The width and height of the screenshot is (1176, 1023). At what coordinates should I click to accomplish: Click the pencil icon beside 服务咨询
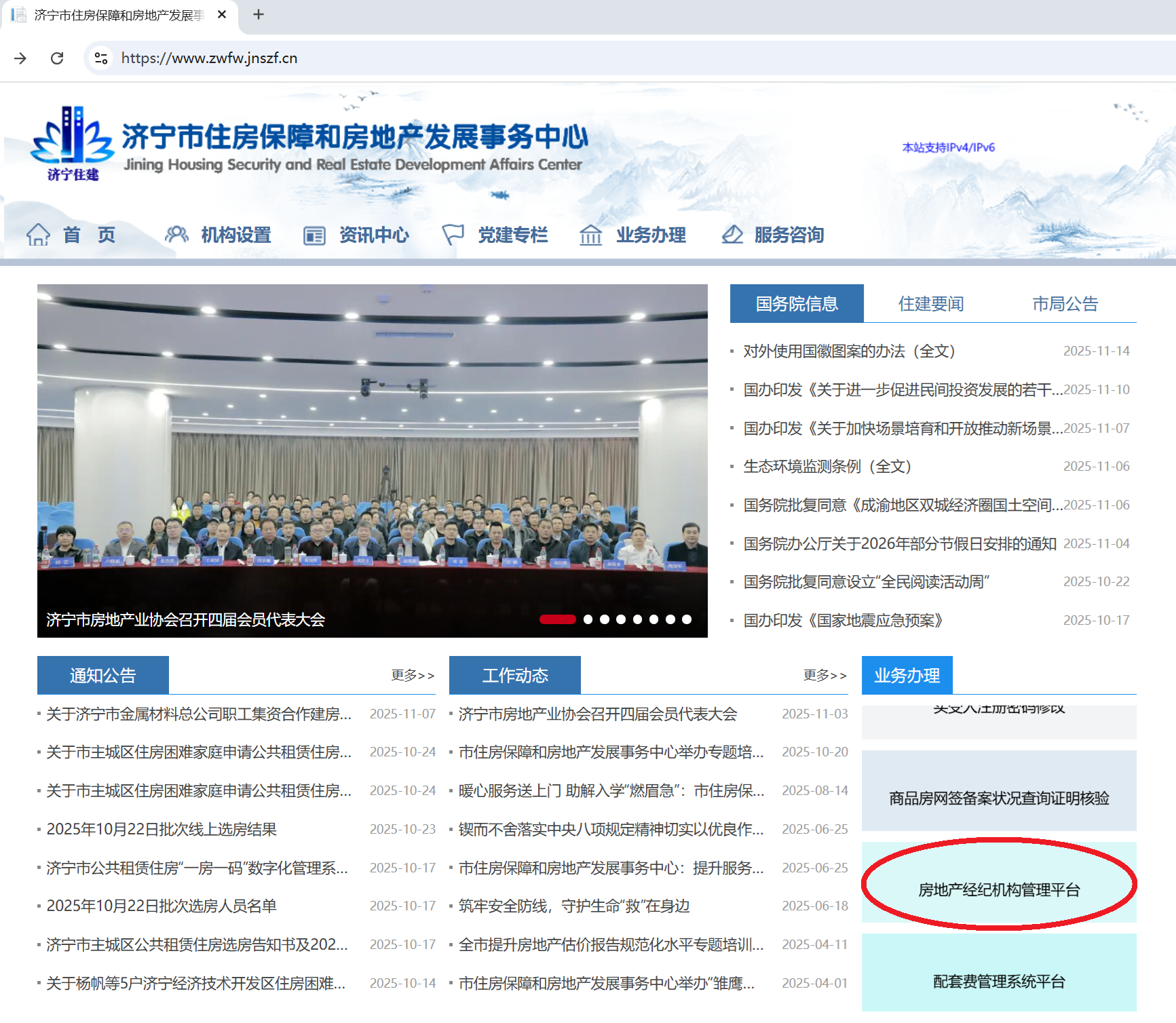732,235
